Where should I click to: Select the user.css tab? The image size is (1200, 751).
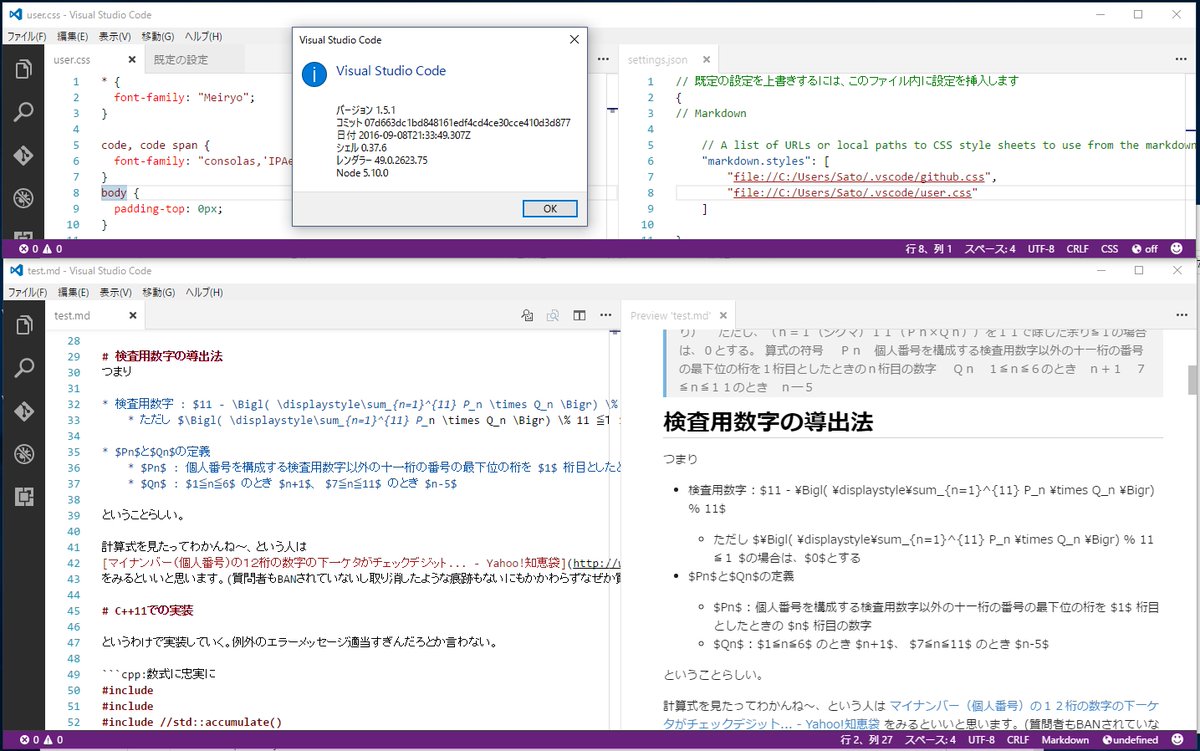(93, 60)
